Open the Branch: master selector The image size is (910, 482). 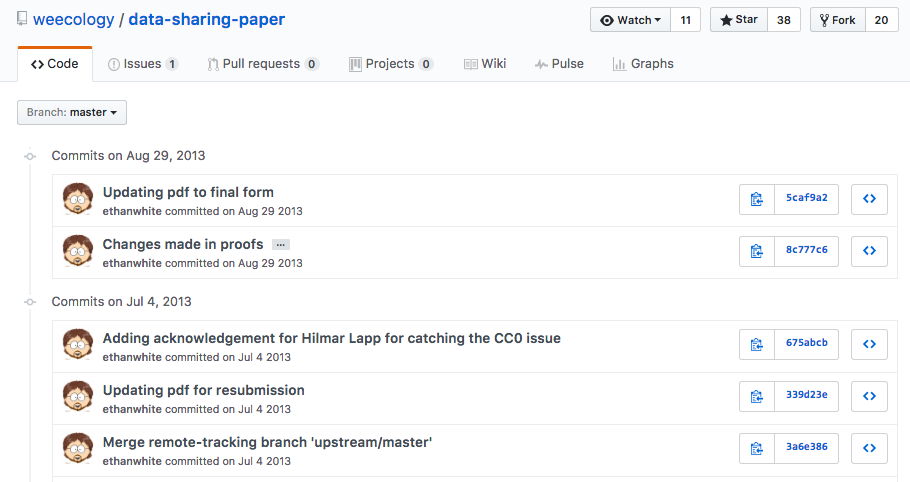point(72,113)
